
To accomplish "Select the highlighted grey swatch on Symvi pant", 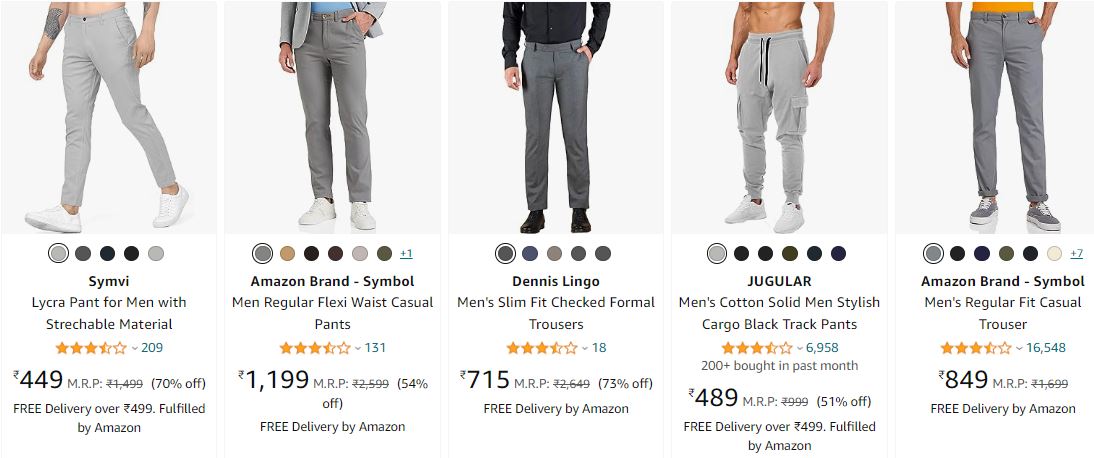I will click(58, 254).
